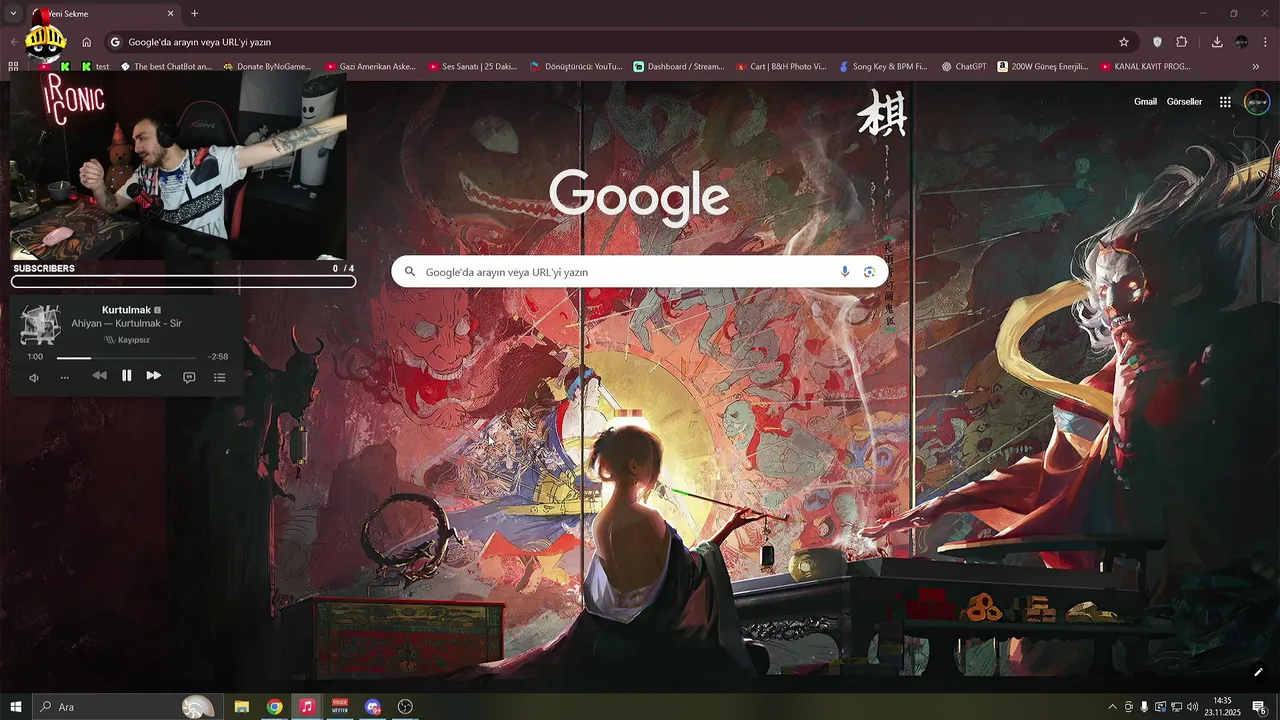This screenshot has height=720, width=1280.
Task: Click 'Ahiyan — Kurtulmak - Sir' text
Action: [x=126, y=324]
